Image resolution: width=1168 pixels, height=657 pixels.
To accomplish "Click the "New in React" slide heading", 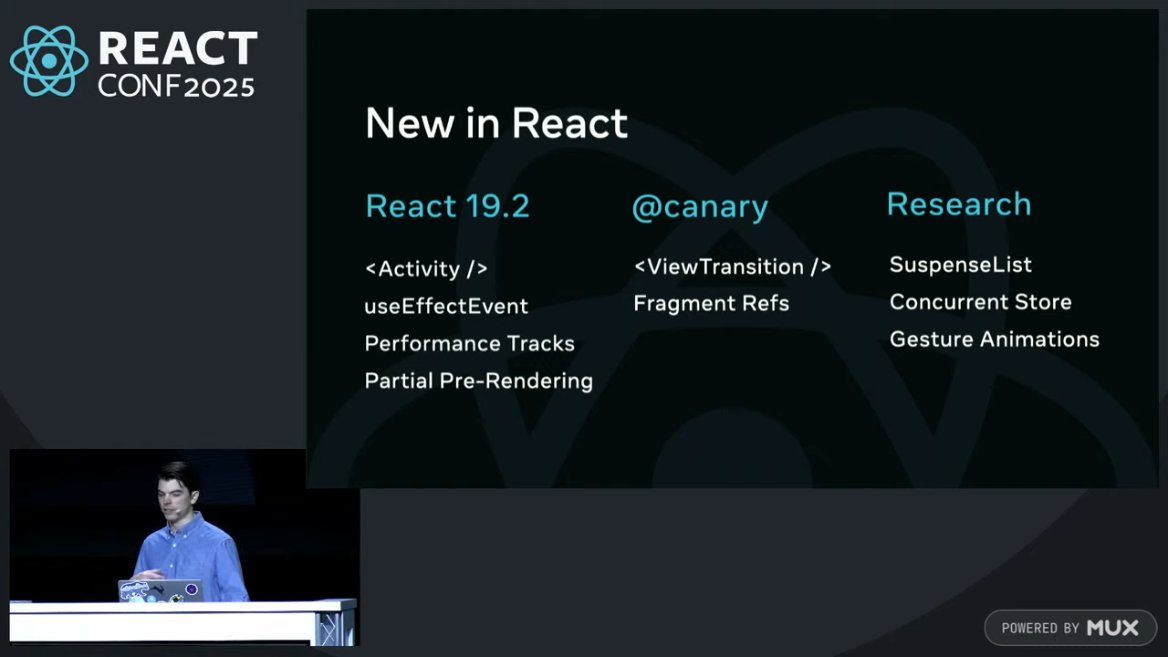I will [496, 123].
